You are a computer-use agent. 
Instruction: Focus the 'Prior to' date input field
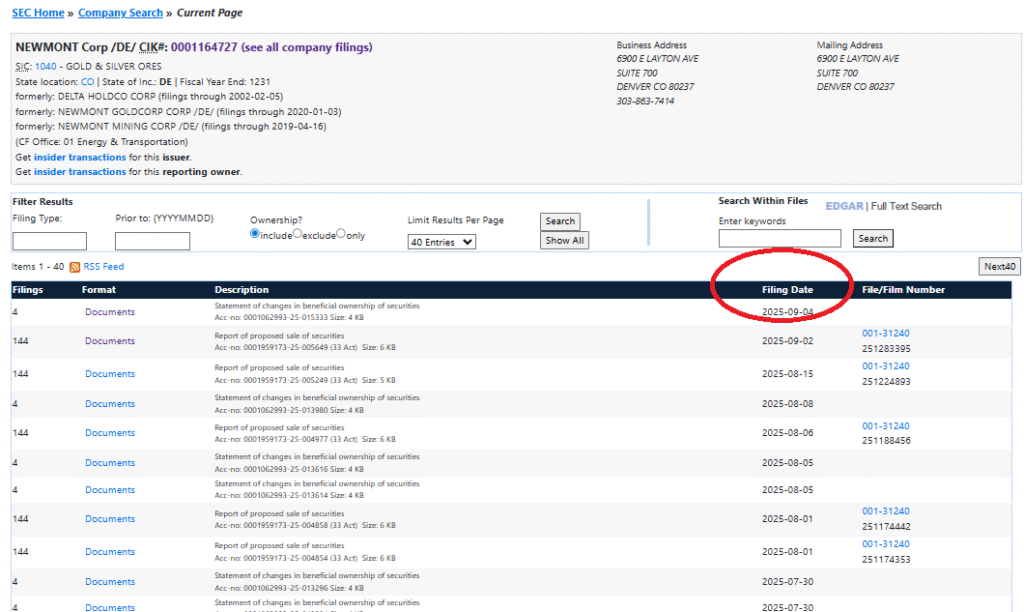152,241
